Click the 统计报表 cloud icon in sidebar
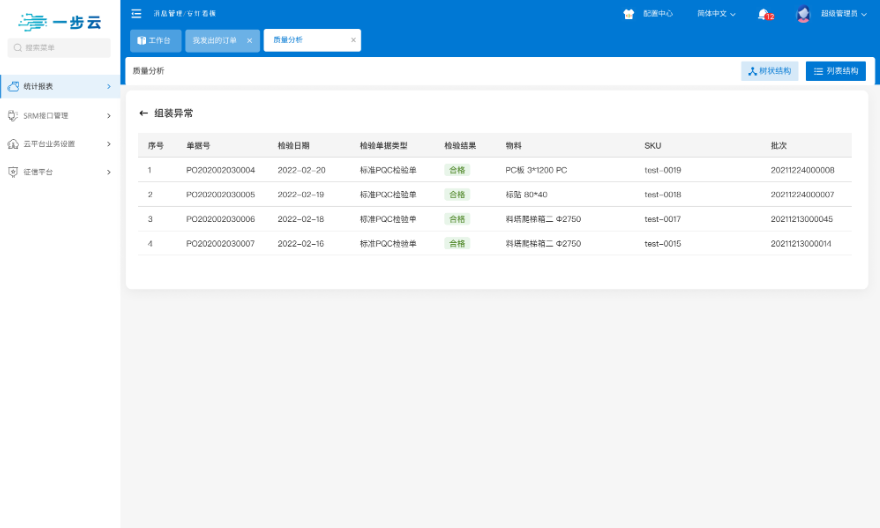Viewport: 880px width, 528px height. point(13,87)
